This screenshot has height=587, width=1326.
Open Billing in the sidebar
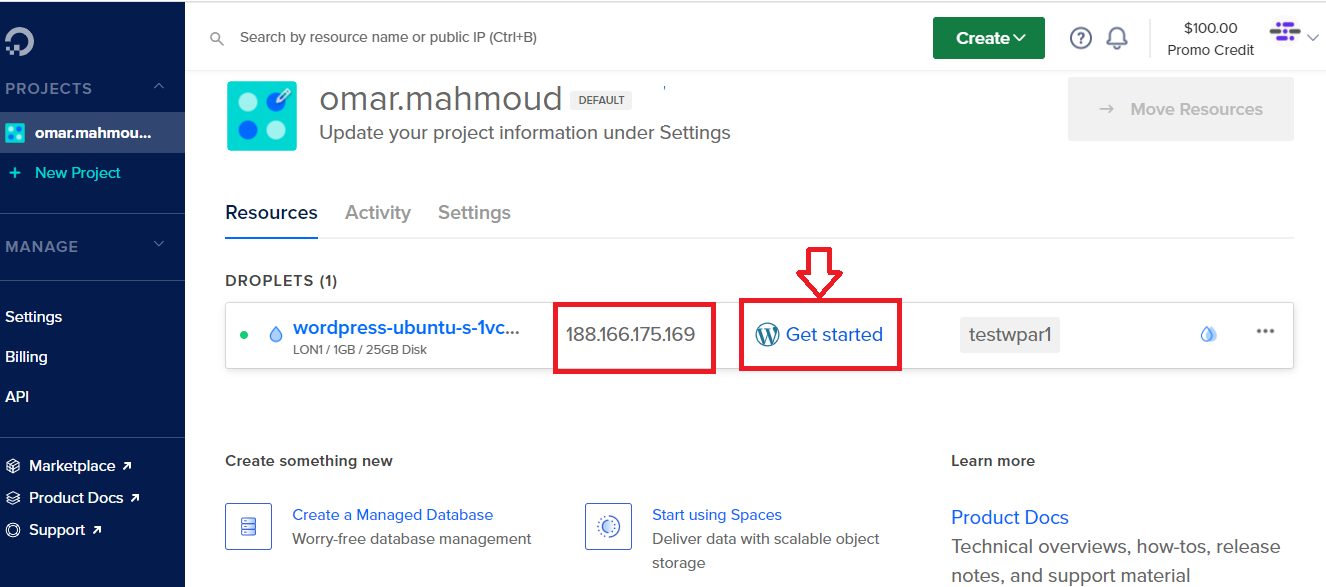pos(26,357)
